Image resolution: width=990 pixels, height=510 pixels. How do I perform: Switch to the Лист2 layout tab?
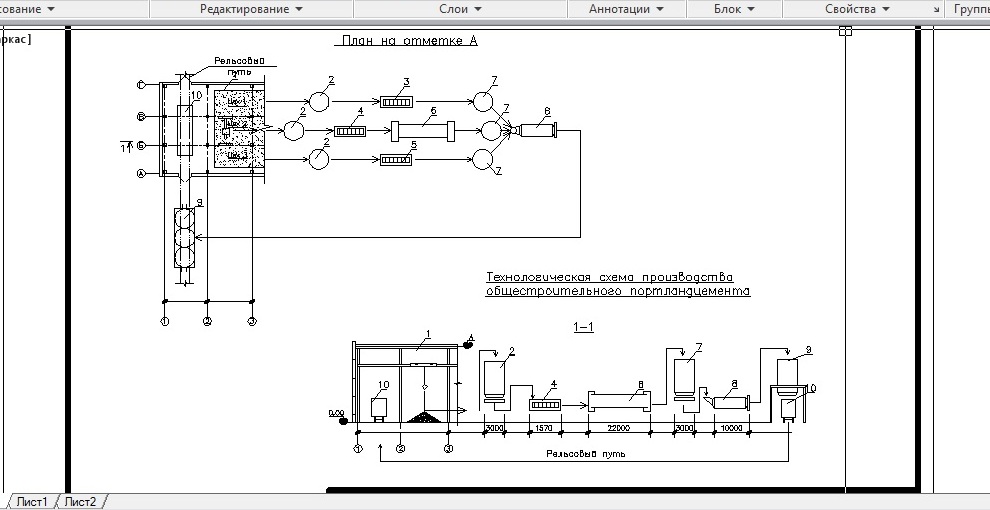pos(81,502)
